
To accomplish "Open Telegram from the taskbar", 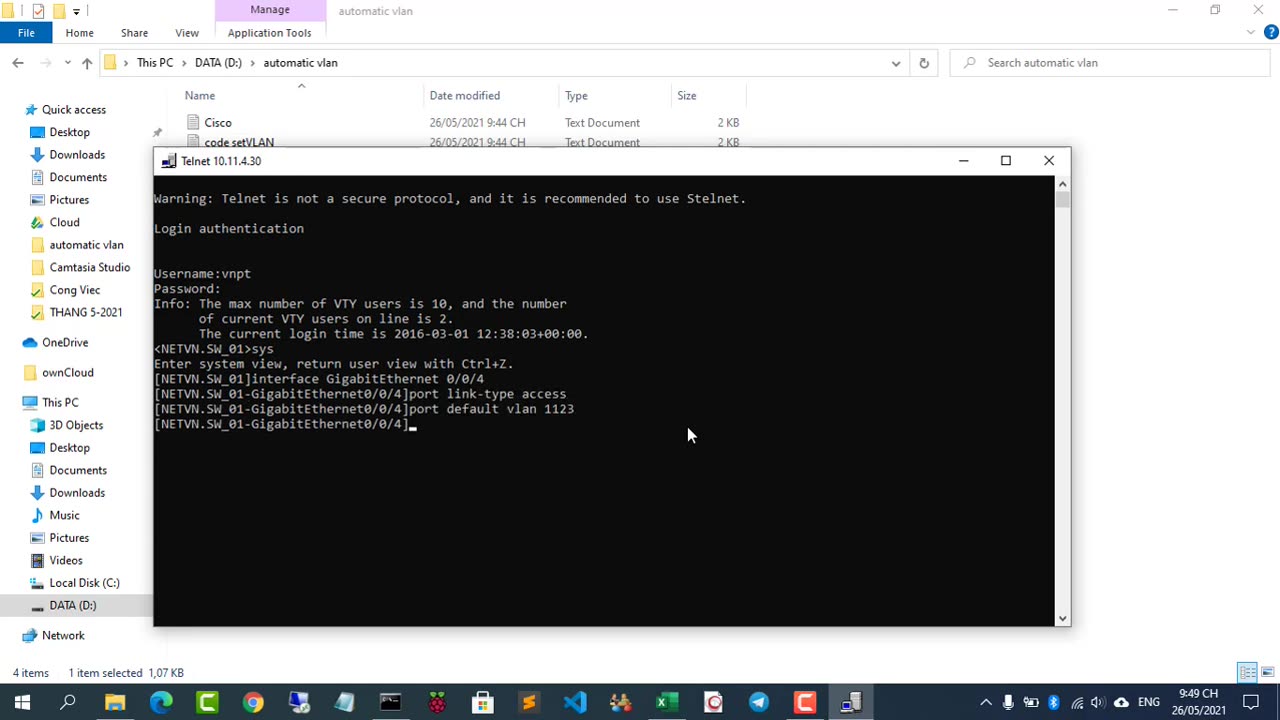I will pos(759,703).
